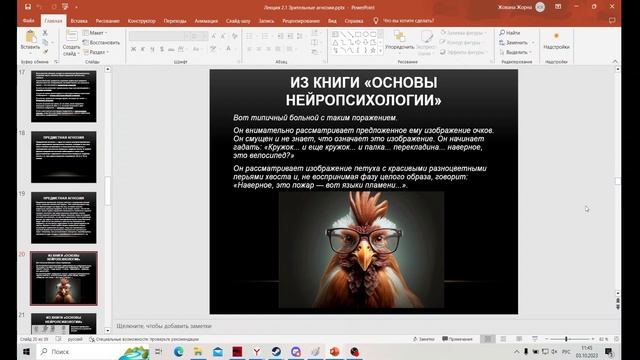Image resolution: width=640 pixels, height=360 pixels.
Task: Open Quick Access Toolbar customize dropdown
Action: coord(76,7)
